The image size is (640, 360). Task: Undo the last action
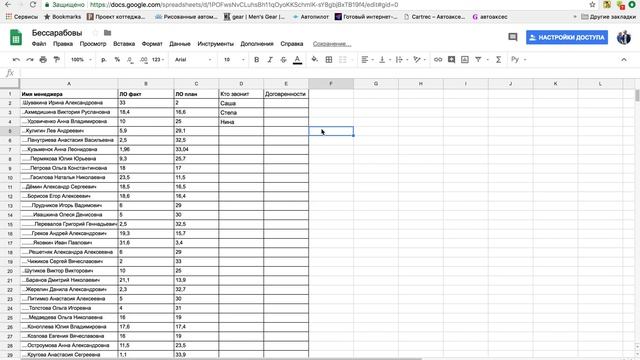click(16, 60)
